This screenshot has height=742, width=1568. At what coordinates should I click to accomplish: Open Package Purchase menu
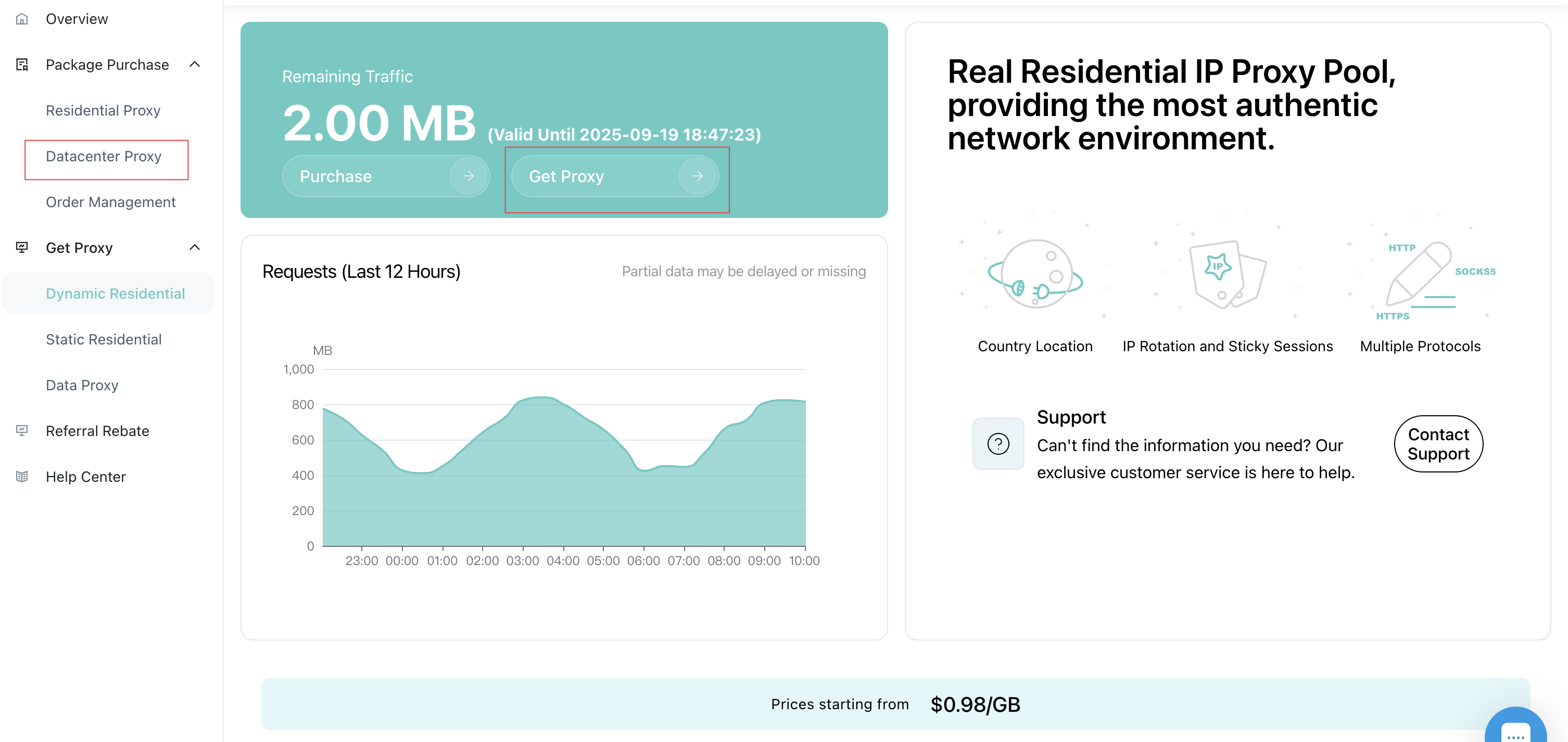tap(107, 65)
